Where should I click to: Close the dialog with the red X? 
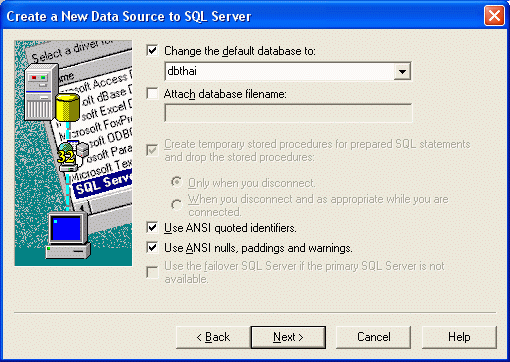pos(494,16)
